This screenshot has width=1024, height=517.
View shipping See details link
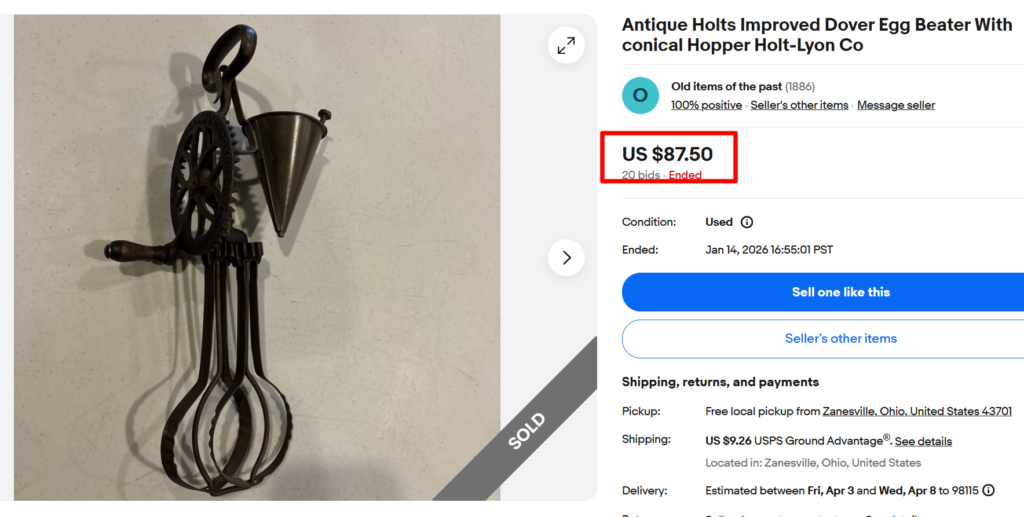pyautogui.click(x=923, y=441)
